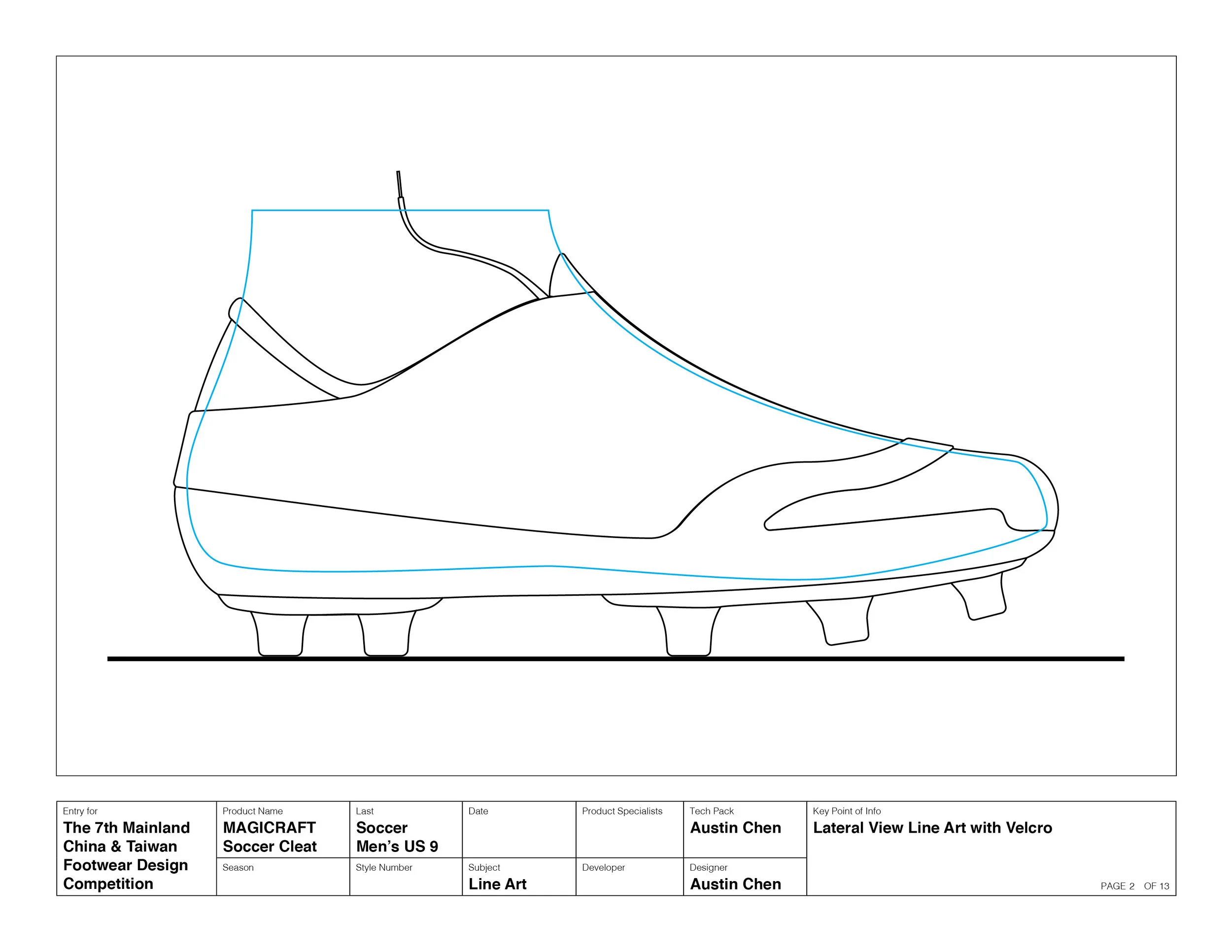The image size is (1232, 952).
Task: Click the "Line Art" subject value
Action: point(497,884)
